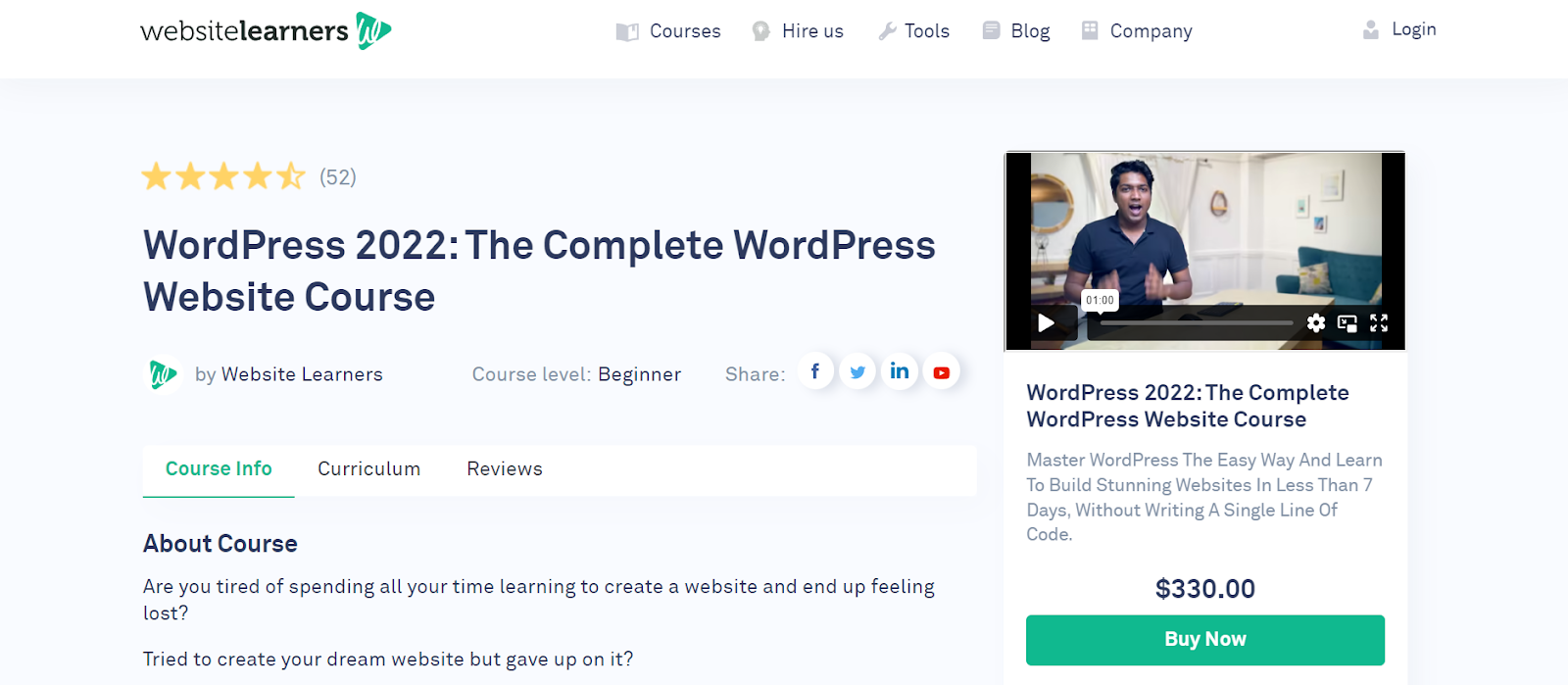Click the Login user icon
Image resolution: width=1568 pixels, height=685 pixels.
click(x=1371, y=30)
